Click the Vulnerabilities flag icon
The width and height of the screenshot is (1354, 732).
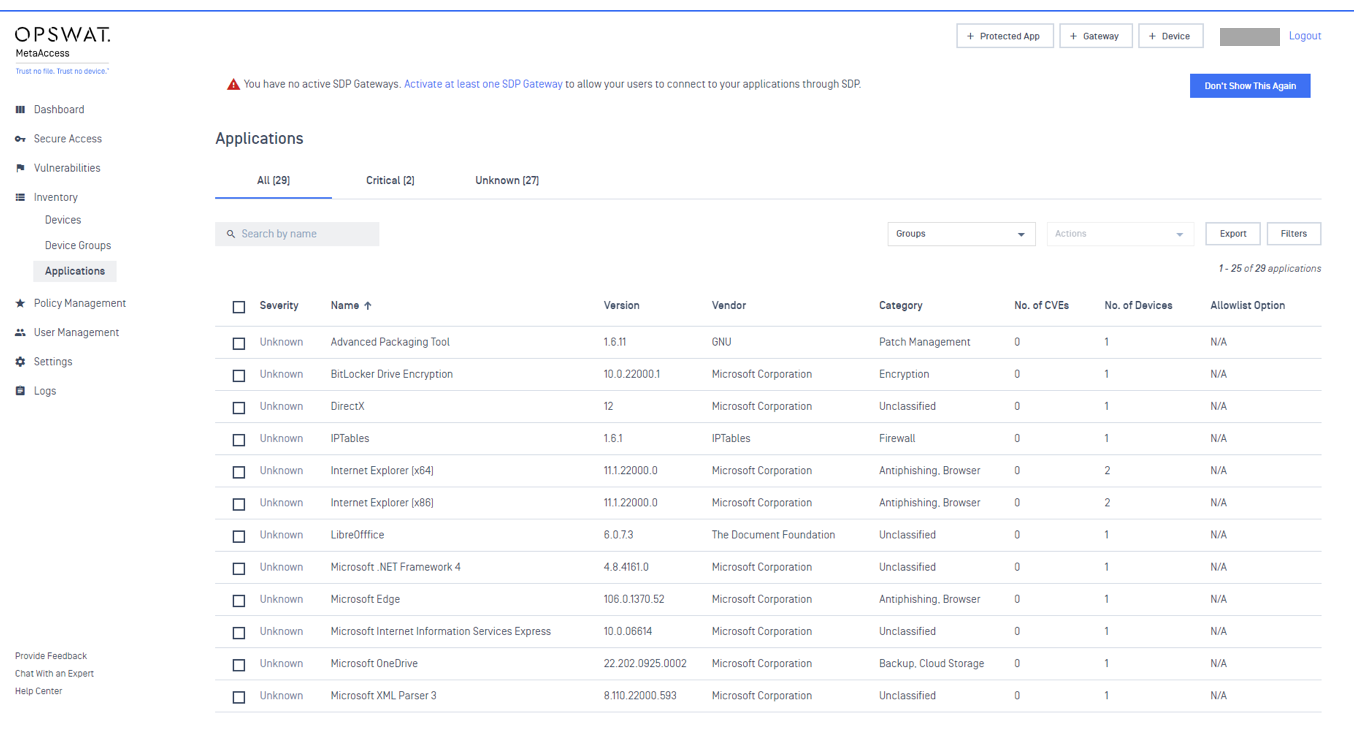tap(20, 168)
